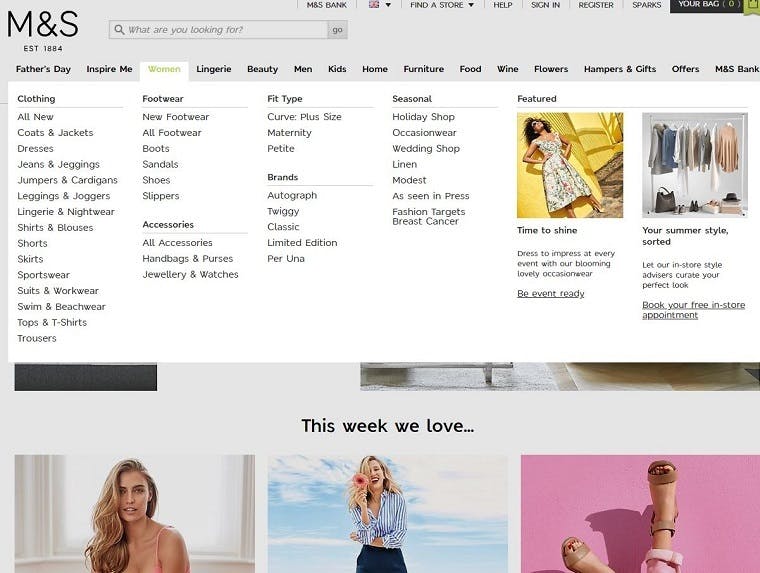Open the shopping bag icon
This screenshot has width=760, height=573.
[753, 5]
